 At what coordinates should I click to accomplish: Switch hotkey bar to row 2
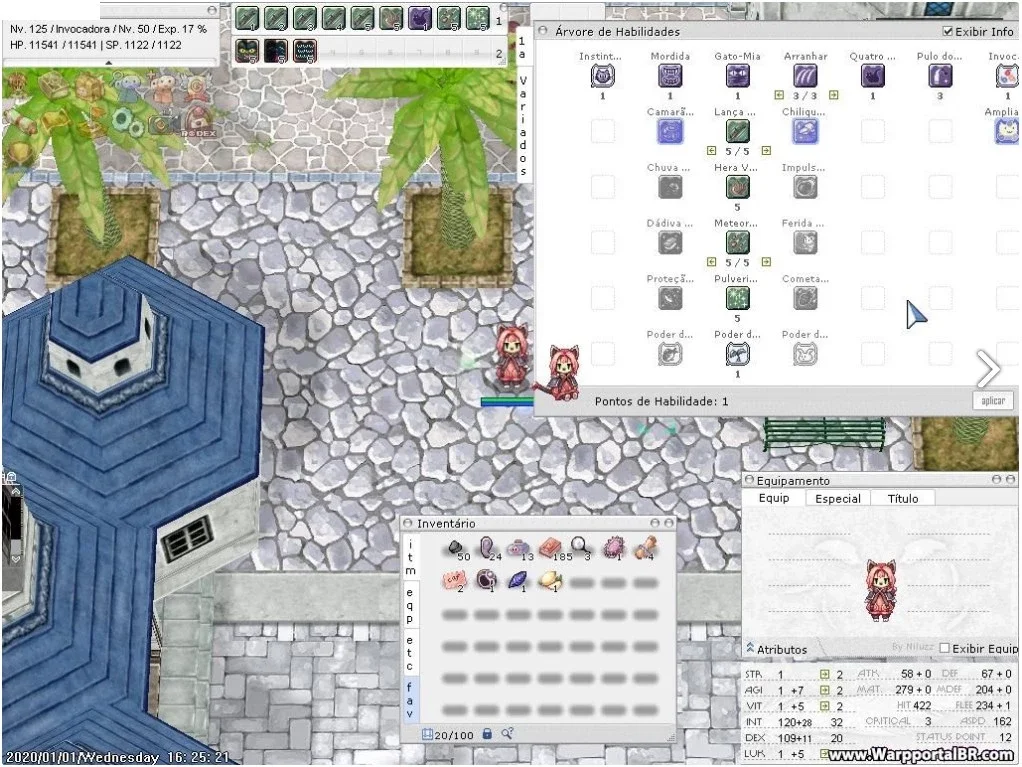(x=499, y=53)
